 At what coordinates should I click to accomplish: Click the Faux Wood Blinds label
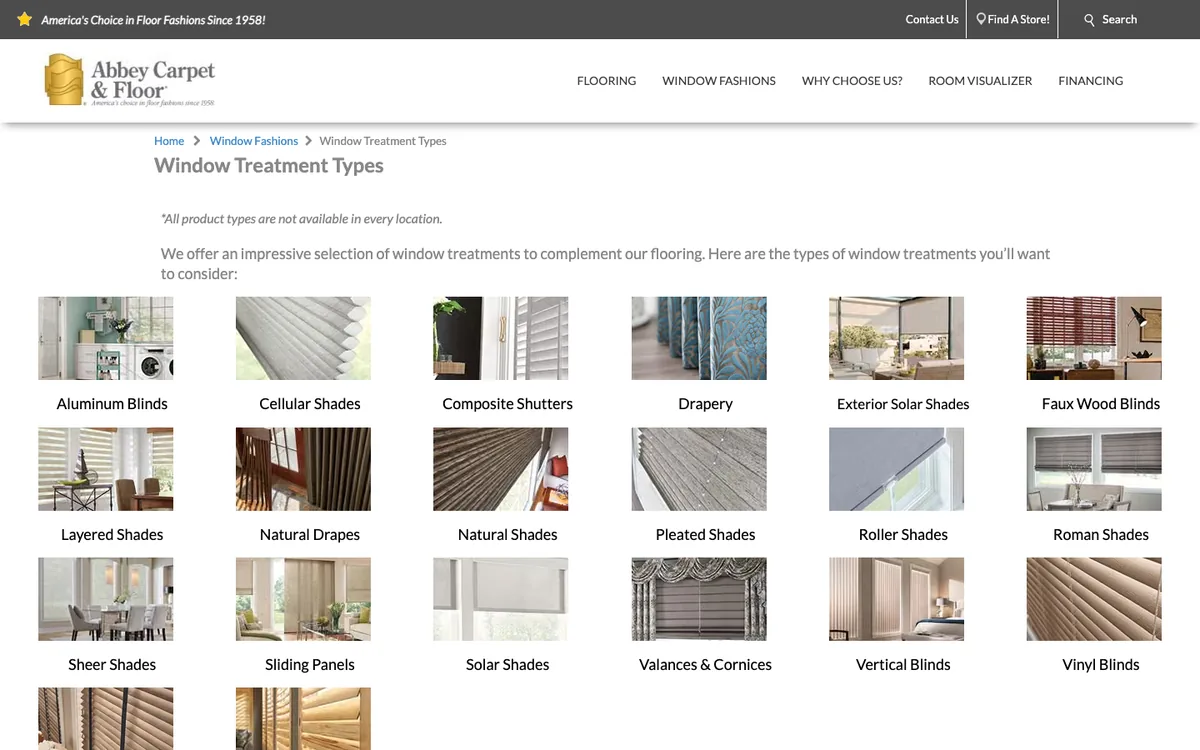[x=1101, y=404]
